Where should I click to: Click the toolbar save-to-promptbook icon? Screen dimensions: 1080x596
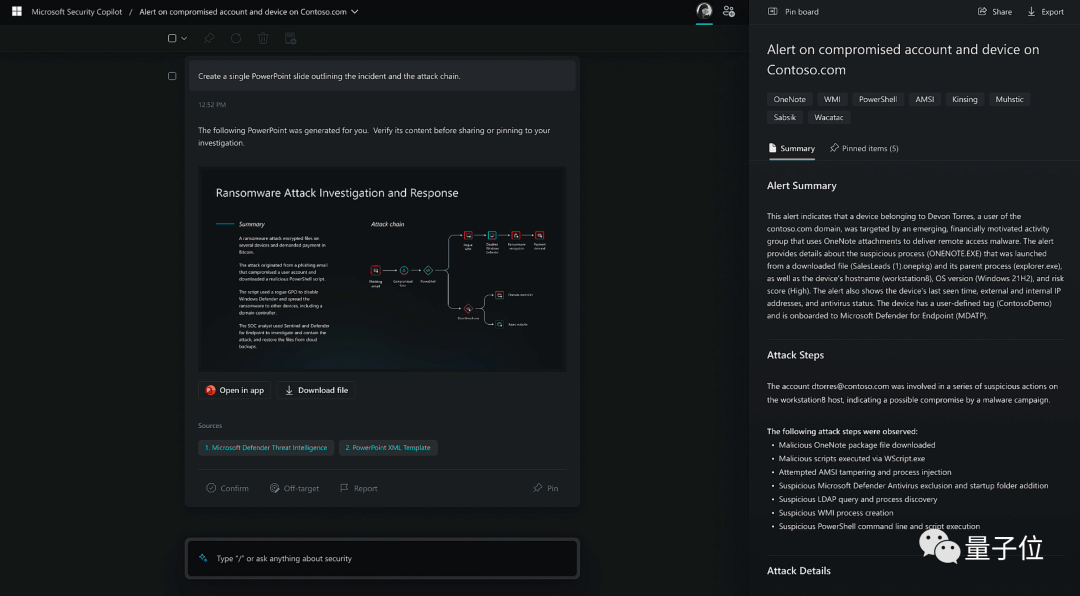pyautogui.click(x=291, y=39)
